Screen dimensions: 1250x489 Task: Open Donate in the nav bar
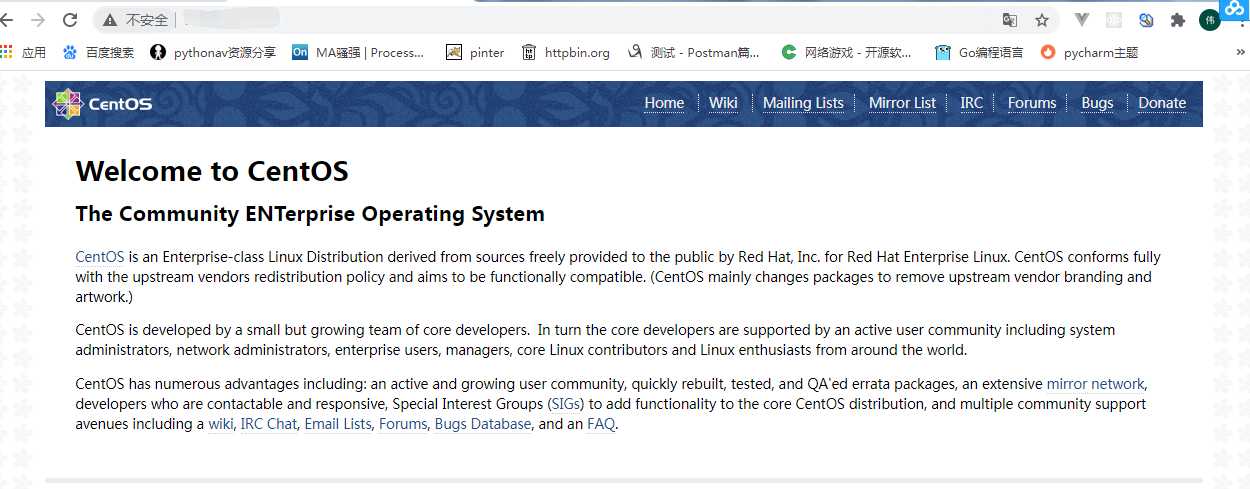1162,103
